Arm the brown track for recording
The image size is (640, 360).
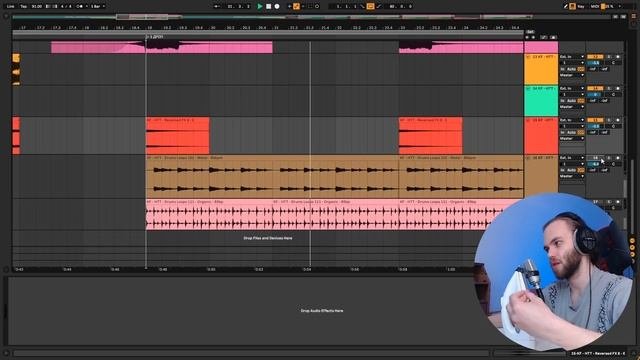click(x=618, y=158)
